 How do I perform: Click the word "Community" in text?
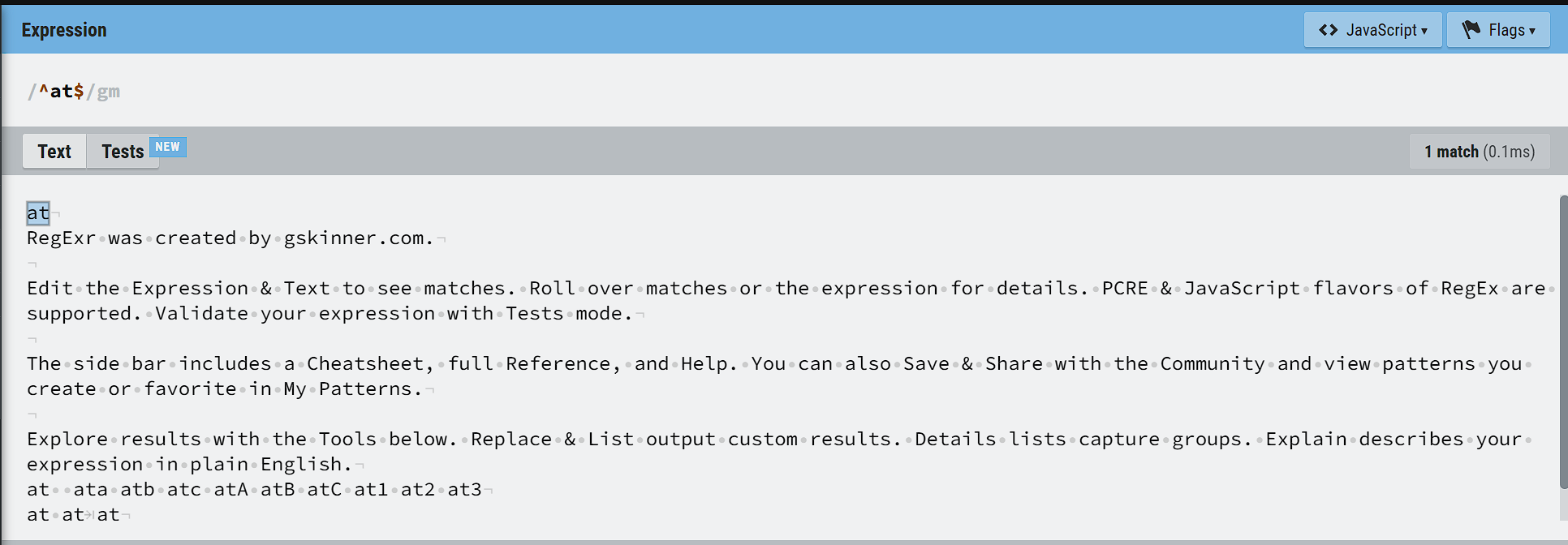[1212, 364]
